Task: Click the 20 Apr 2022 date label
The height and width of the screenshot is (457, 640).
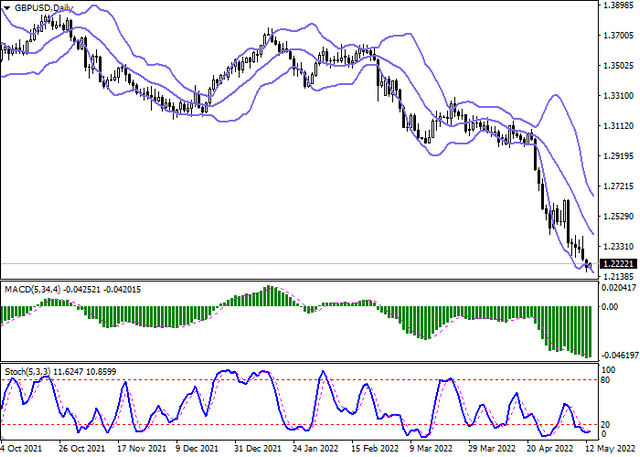Action: coord(551,449)
